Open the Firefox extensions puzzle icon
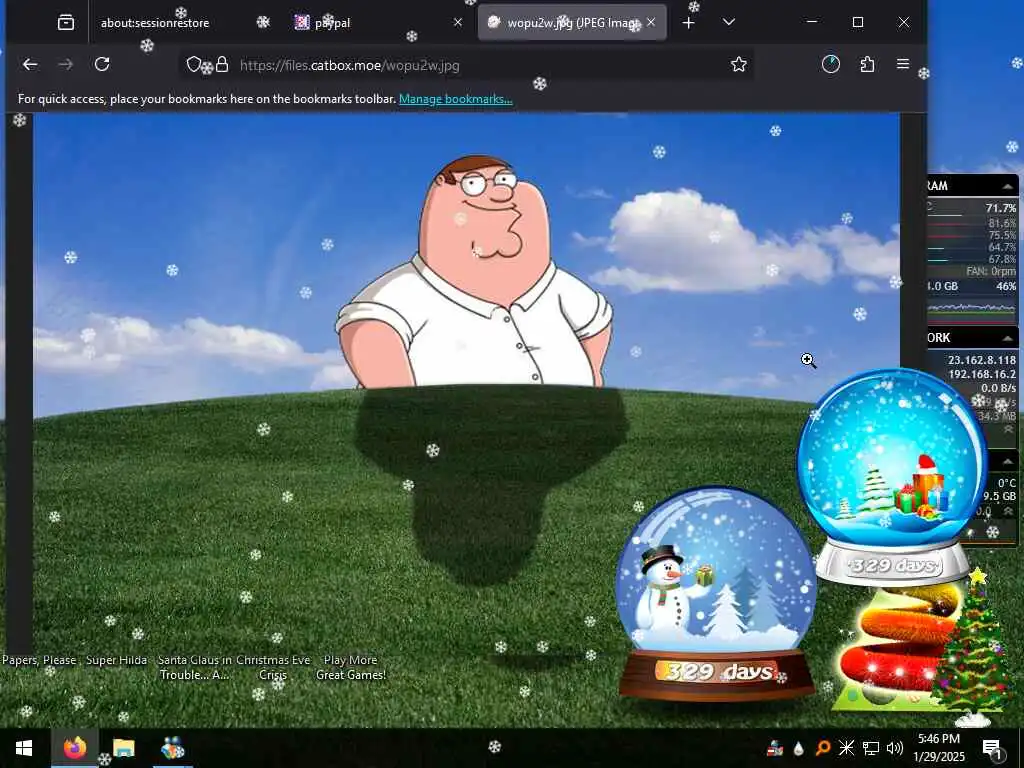1024x768 pixels. 867,64
